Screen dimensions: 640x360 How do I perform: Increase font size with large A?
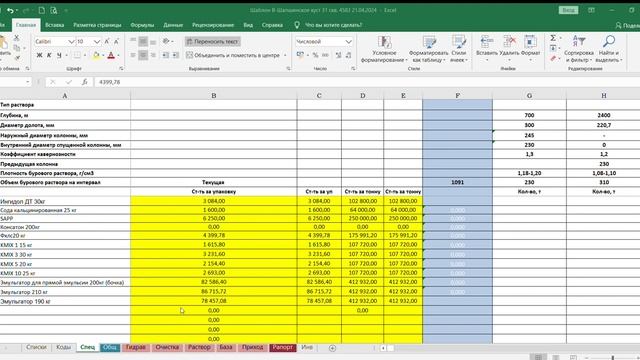[x=107, y=42]
